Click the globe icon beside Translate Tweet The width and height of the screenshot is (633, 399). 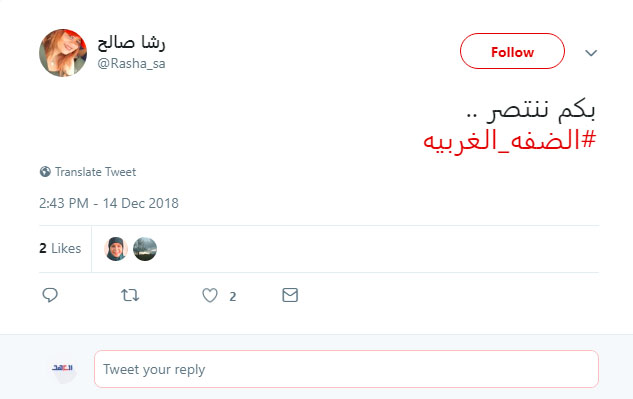45,172
